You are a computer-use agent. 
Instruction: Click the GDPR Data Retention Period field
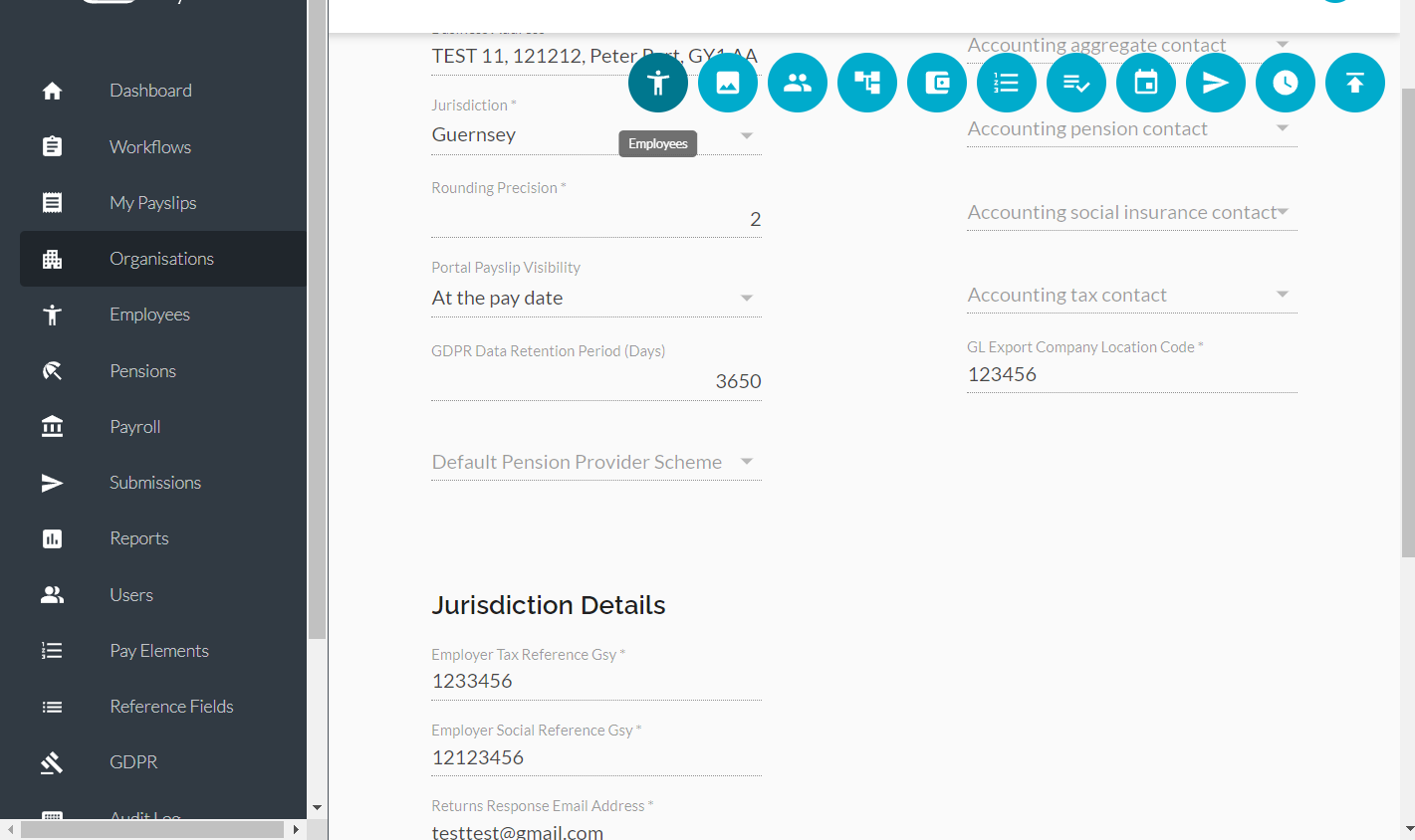tap(596, 381)
